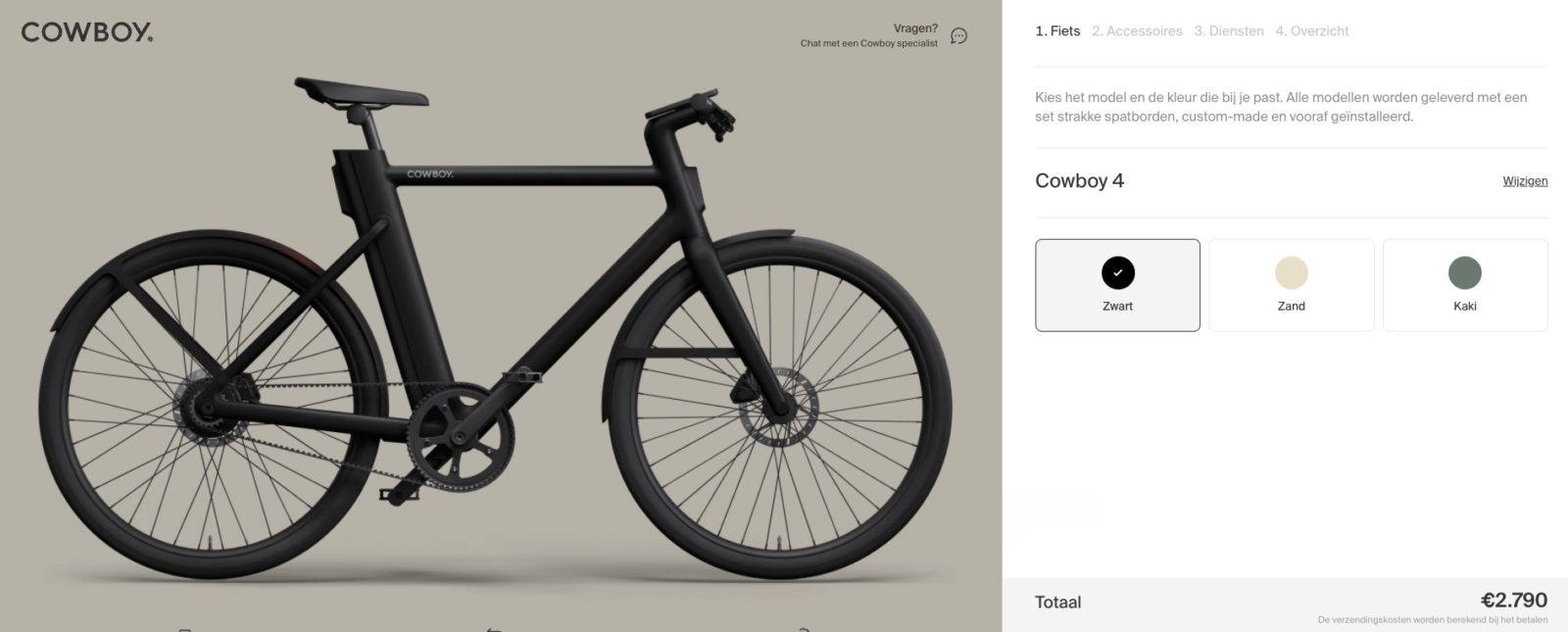Go to the '4. Overzicht' step
This screenshot has width=1568, height=632.
coord(1313,30)
